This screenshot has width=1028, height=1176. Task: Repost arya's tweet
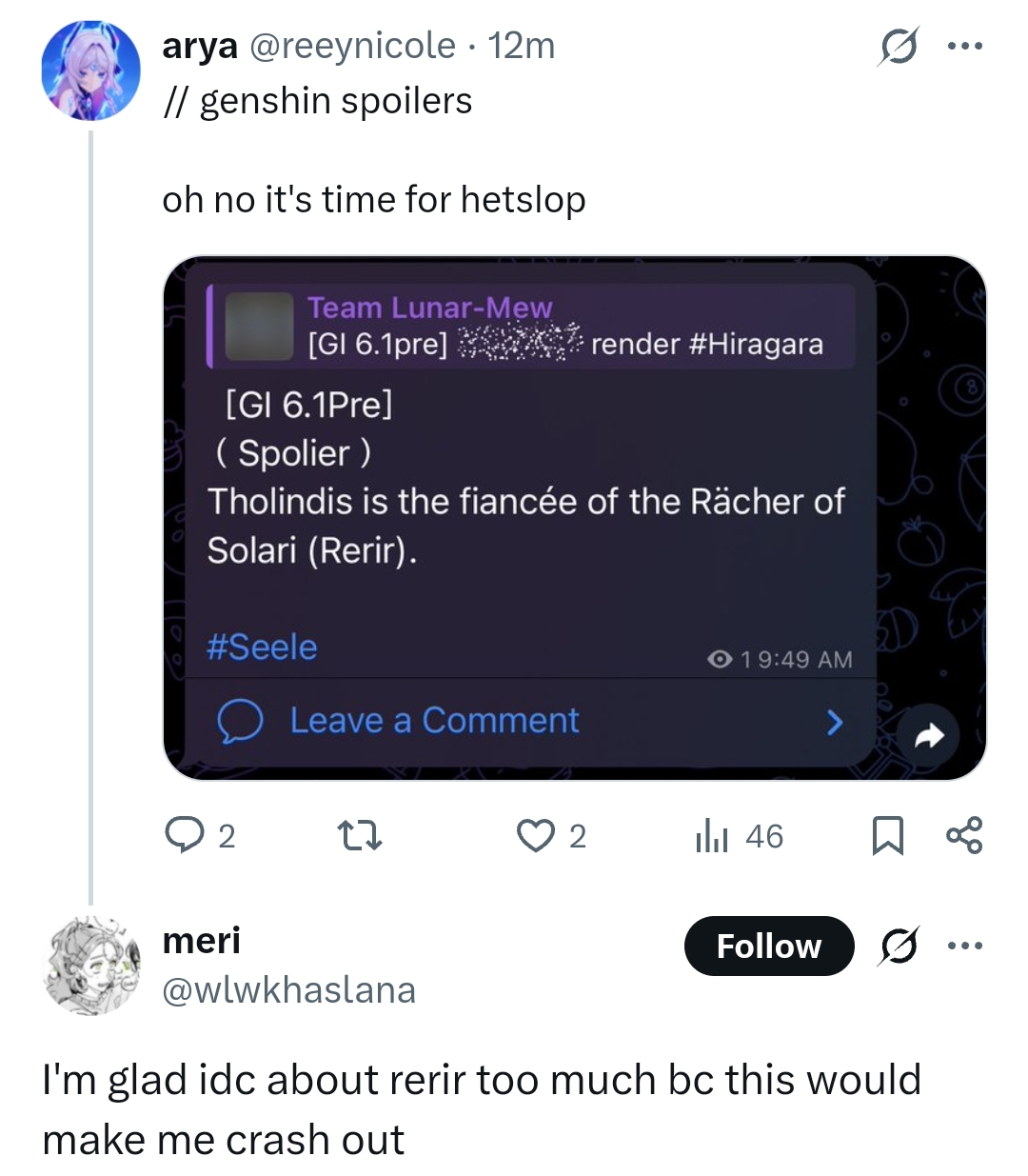[x=361, y=835]
